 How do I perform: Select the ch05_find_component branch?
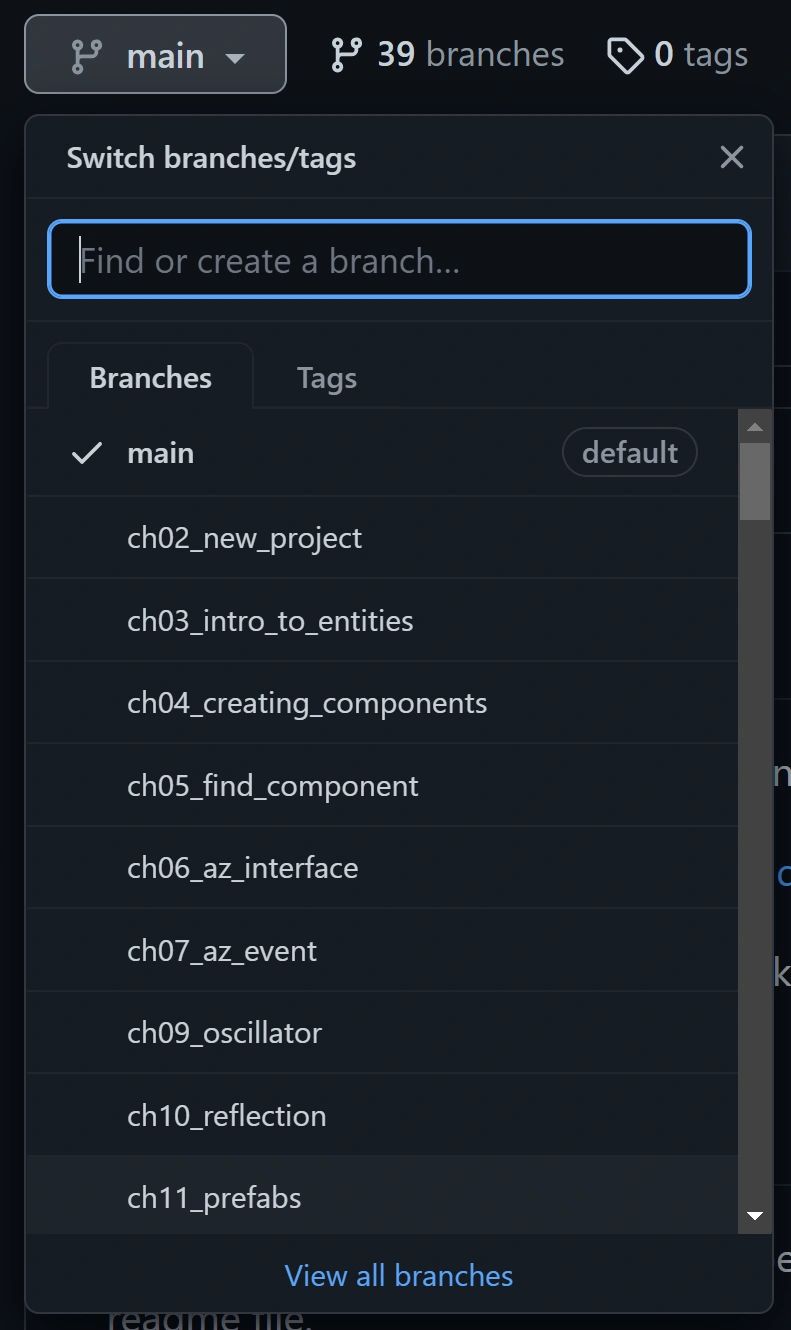273,785
